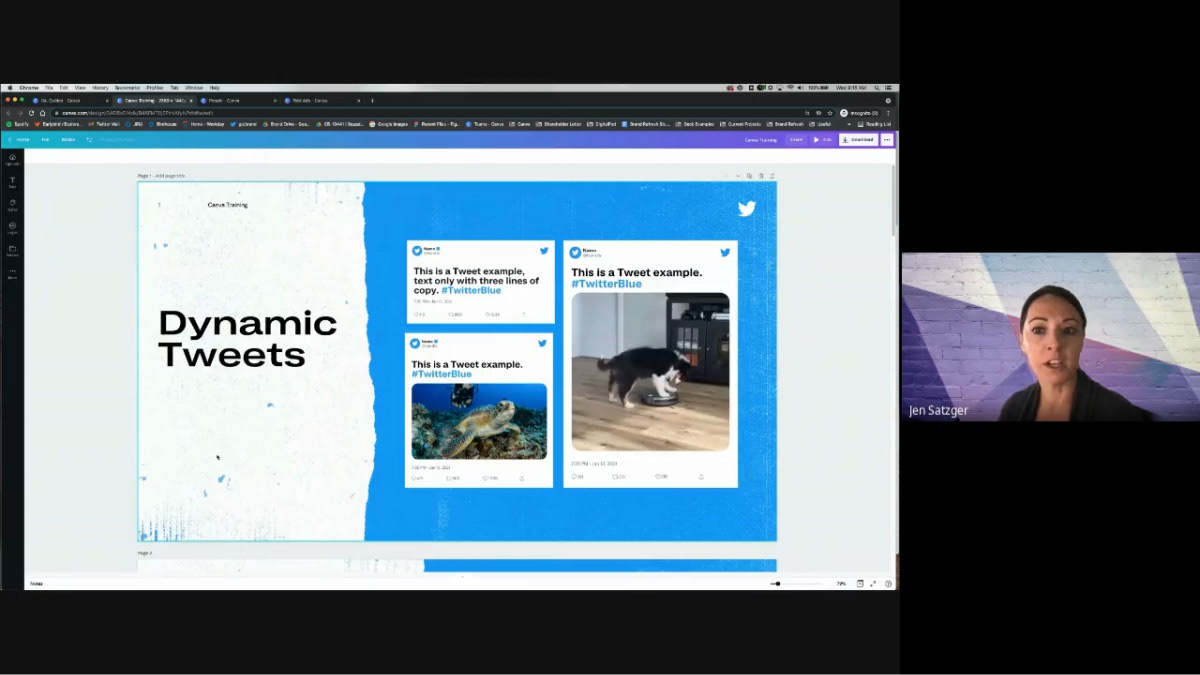
Task: Click Notes in the bottom bar
Action: pyautogui.click(x=36, y=583)
